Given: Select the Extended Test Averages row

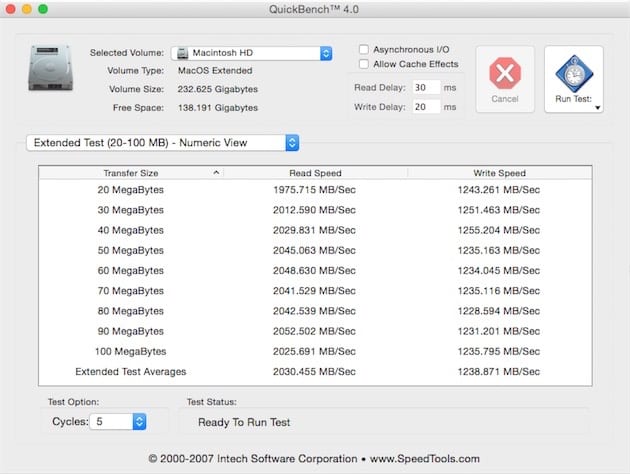Looking at the screenshot, I should 315,372.
